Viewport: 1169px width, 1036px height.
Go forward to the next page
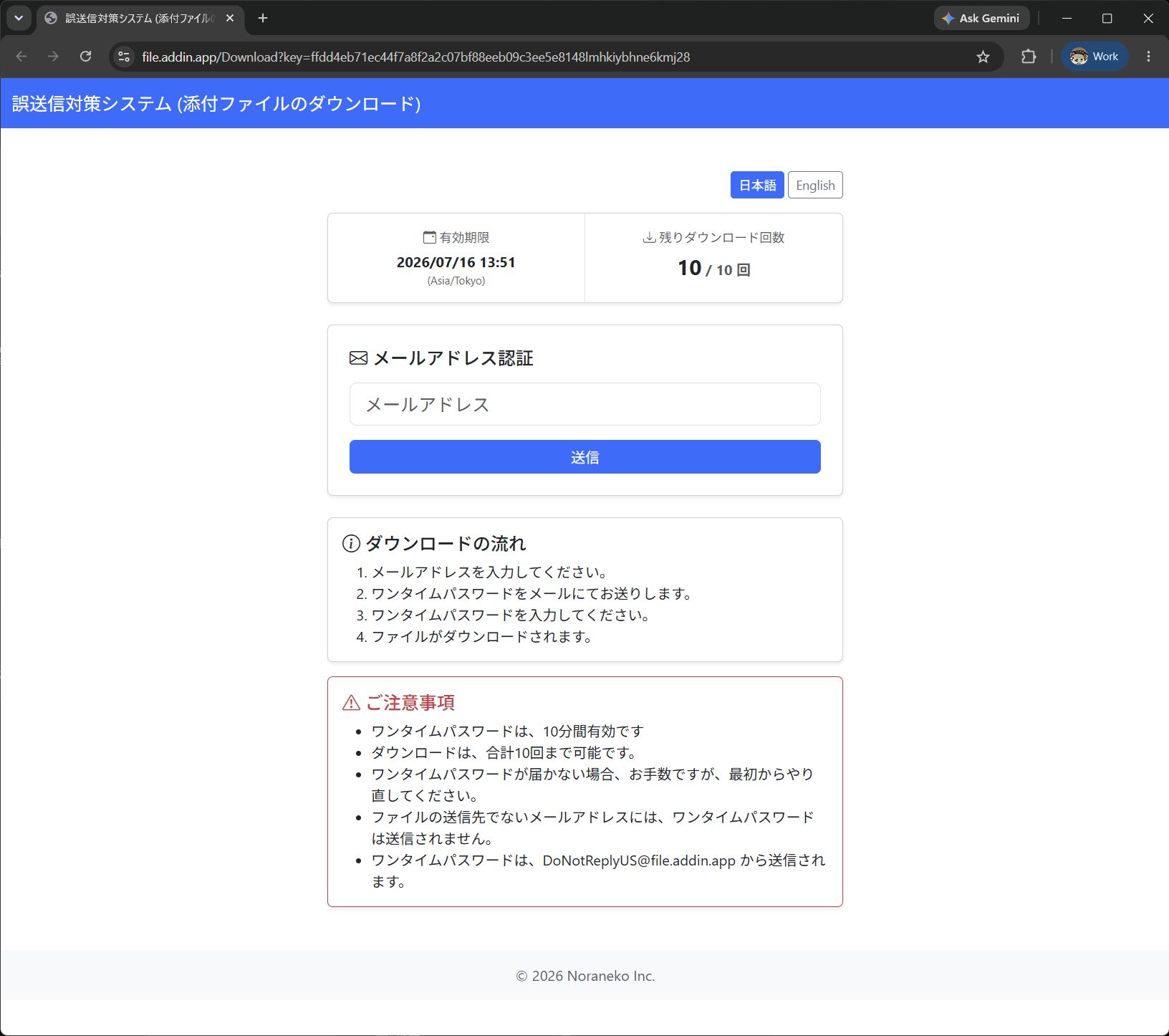click(53, 57)
